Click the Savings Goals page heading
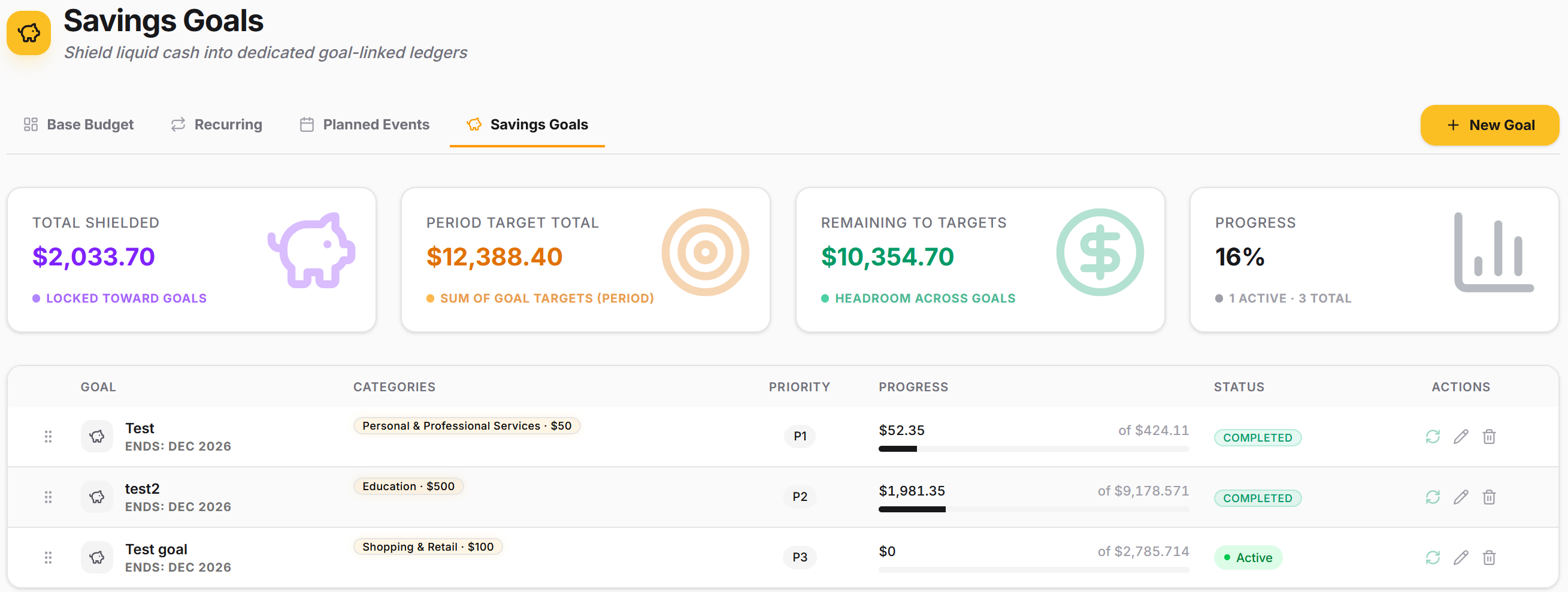The image size is (1568, 592). point(163,20)
